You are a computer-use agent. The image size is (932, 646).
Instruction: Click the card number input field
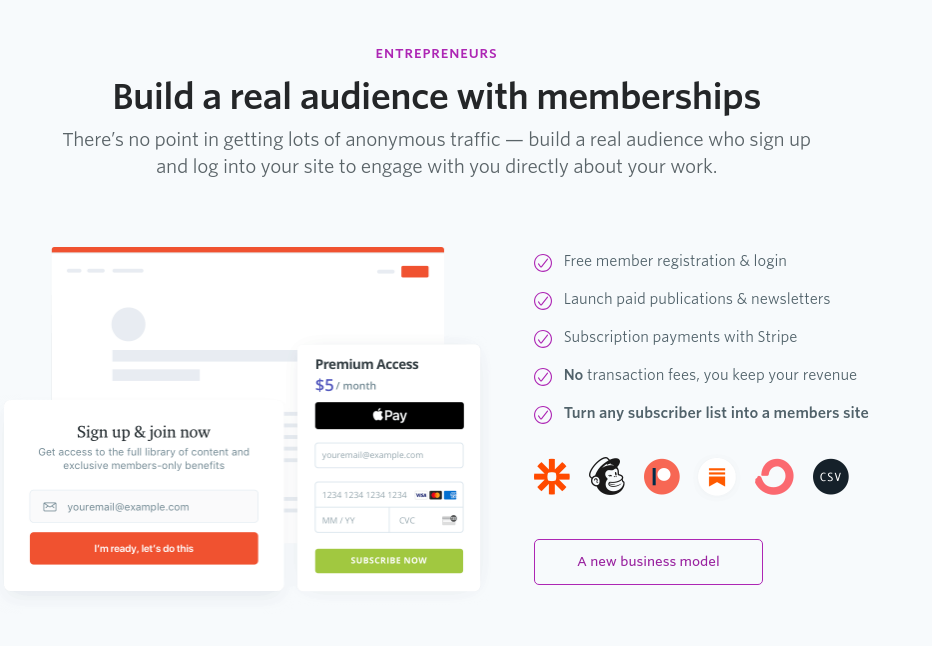coord(363,495)
